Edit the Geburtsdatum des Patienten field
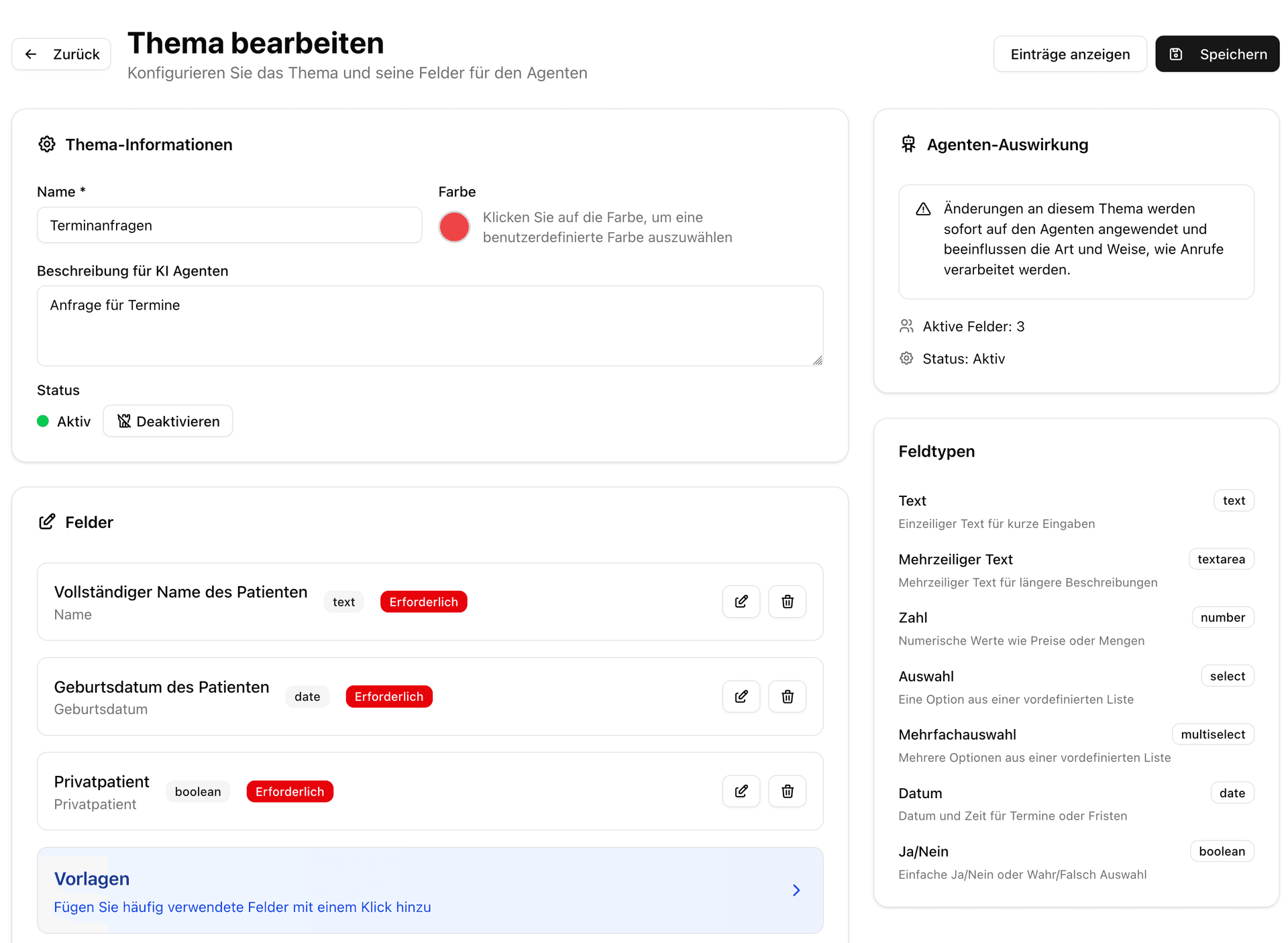The image size is (1288, 943). pyautogui.click(x=741, y=696)
